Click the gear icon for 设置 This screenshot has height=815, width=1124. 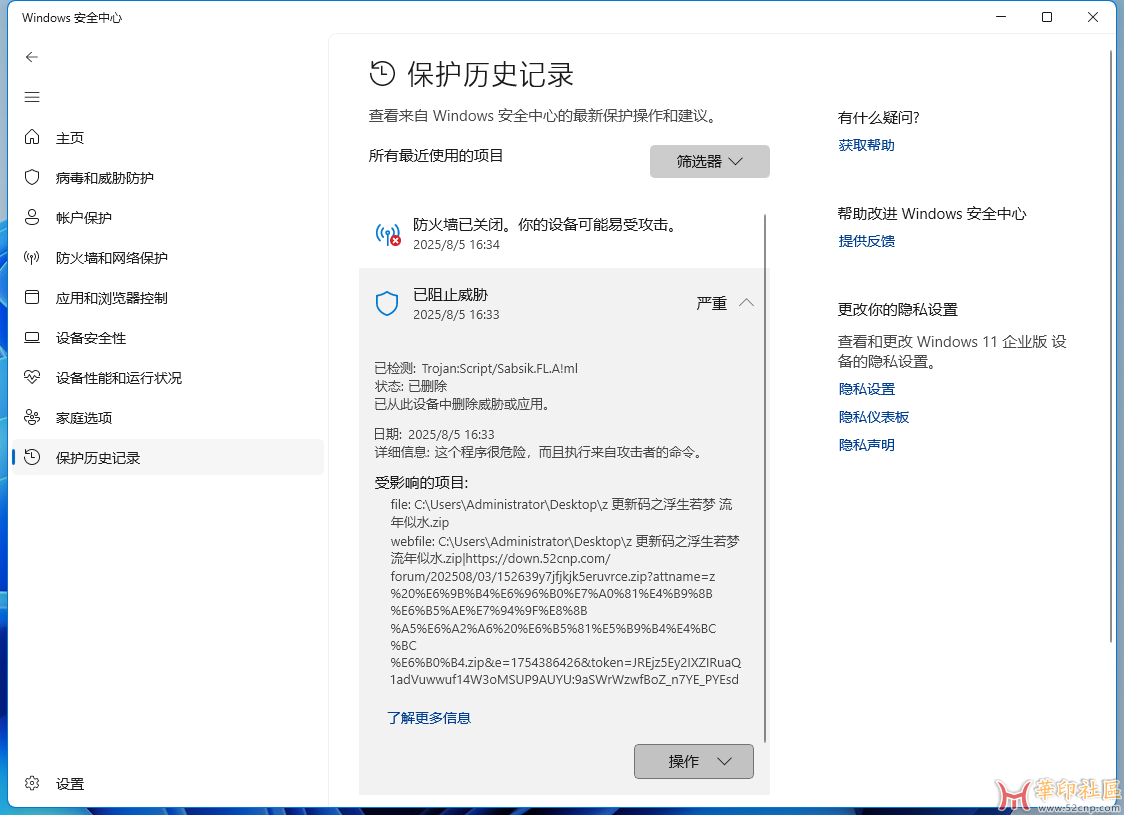point(32,783)
